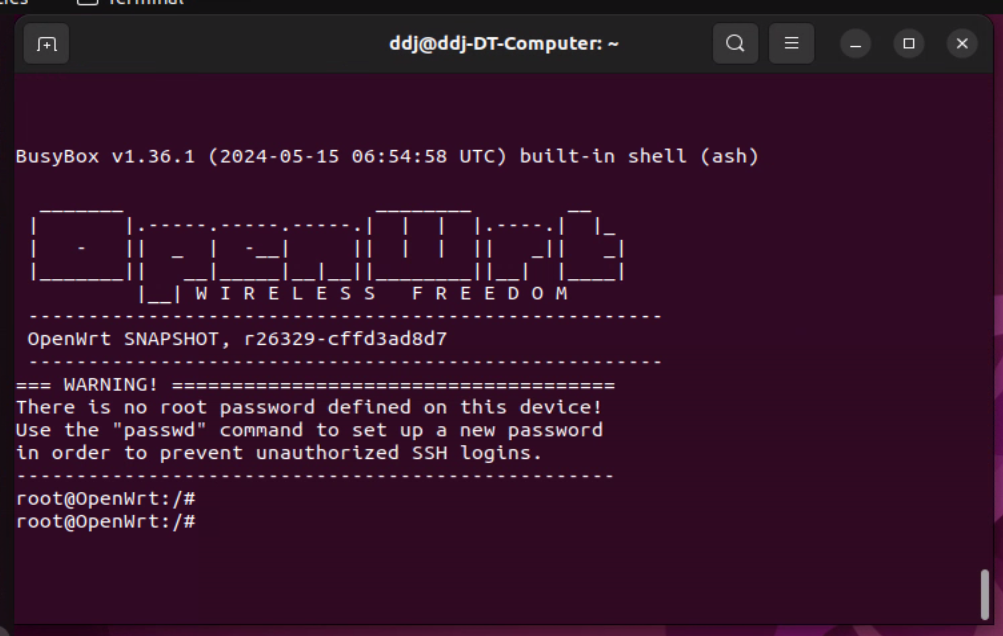Click the r26329-cffd3ad8d7 revision string
Screen dimensions: 1003x636
click(345, 338)
